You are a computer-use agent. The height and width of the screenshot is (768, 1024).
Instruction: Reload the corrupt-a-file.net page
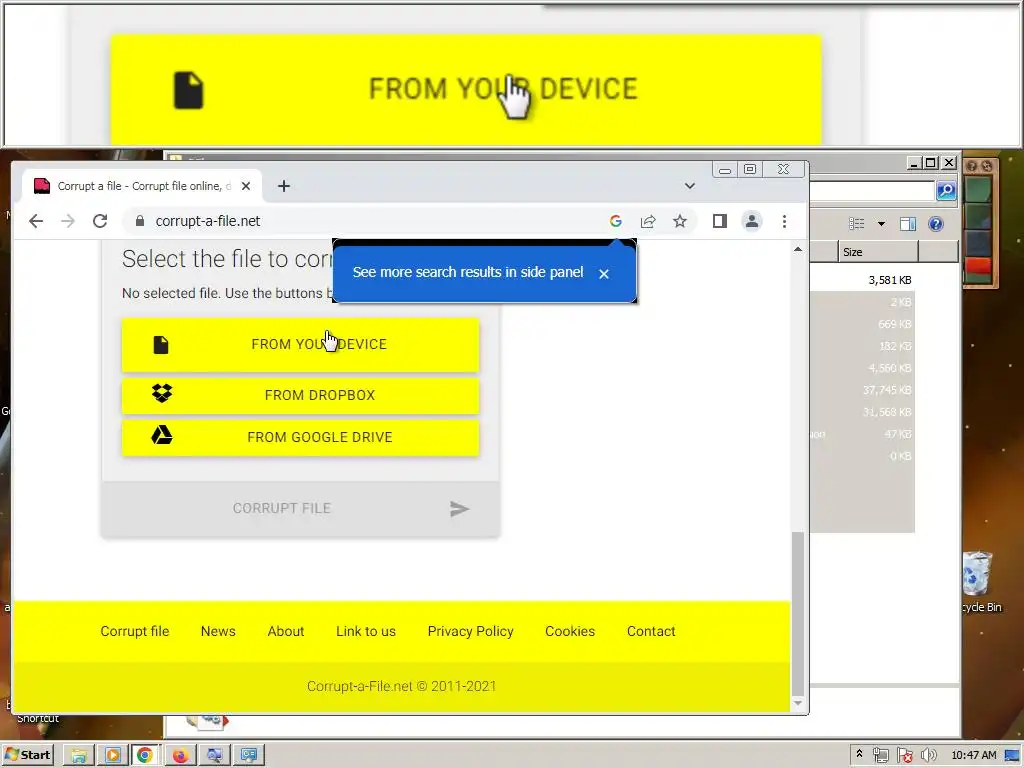pos(100,221)
